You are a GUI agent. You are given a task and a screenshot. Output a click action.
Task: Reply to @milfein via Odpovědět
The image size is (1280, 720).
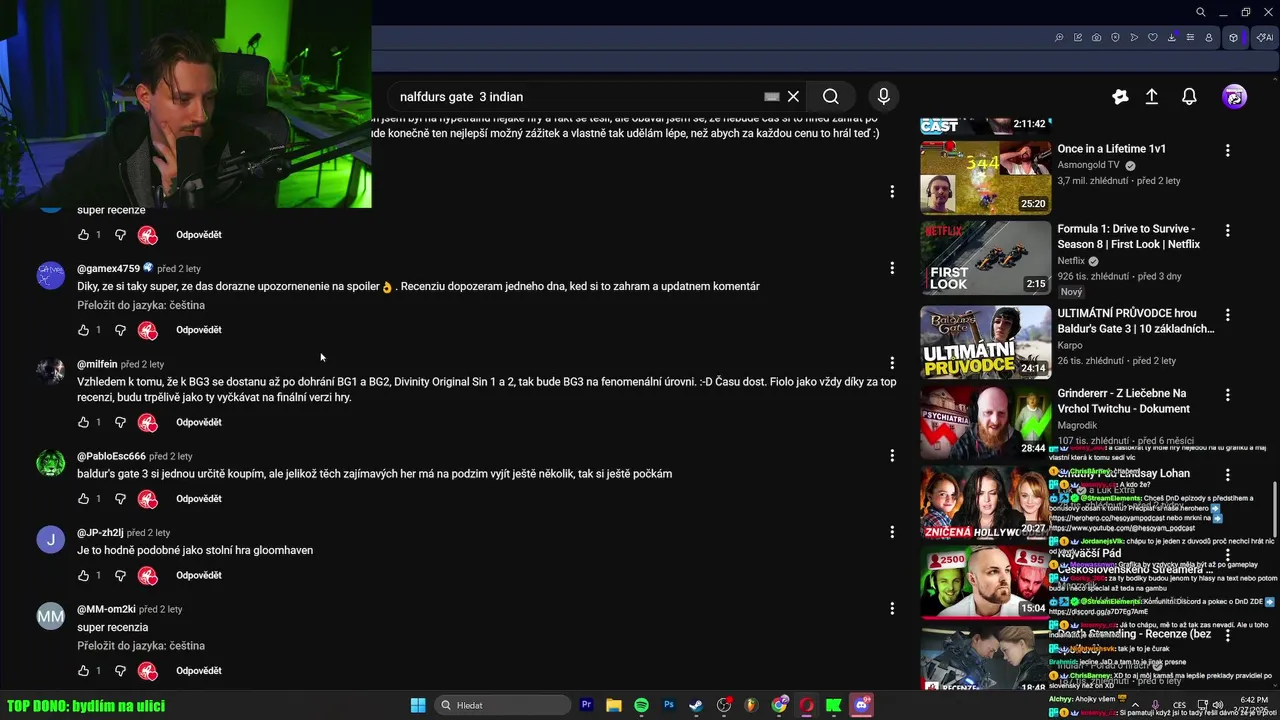click(x=199, y=422)
